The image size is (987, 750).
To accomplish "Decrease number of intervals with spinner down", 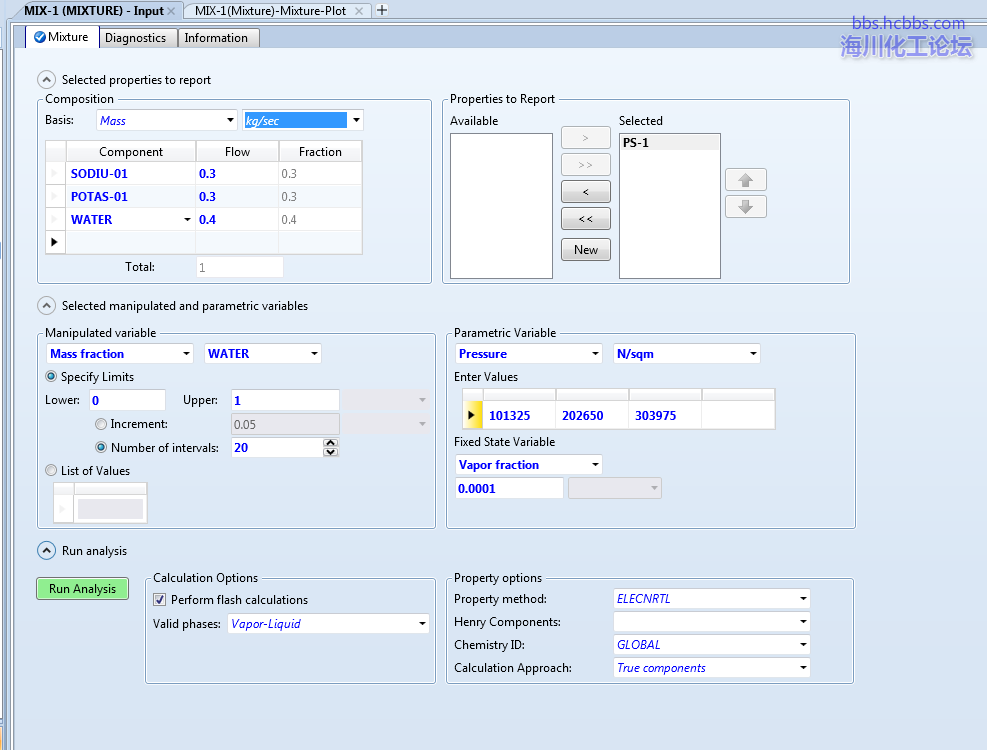I will [x=330, y=452].
